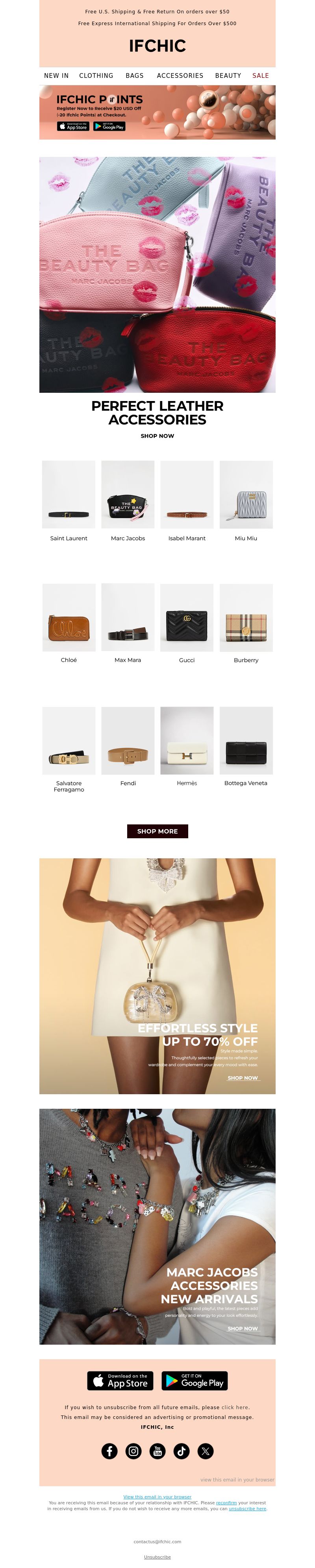Viewport: 315px width, 1568px height.
Task: Open the X (Twitter) social icon
Action: point(205,1450)
